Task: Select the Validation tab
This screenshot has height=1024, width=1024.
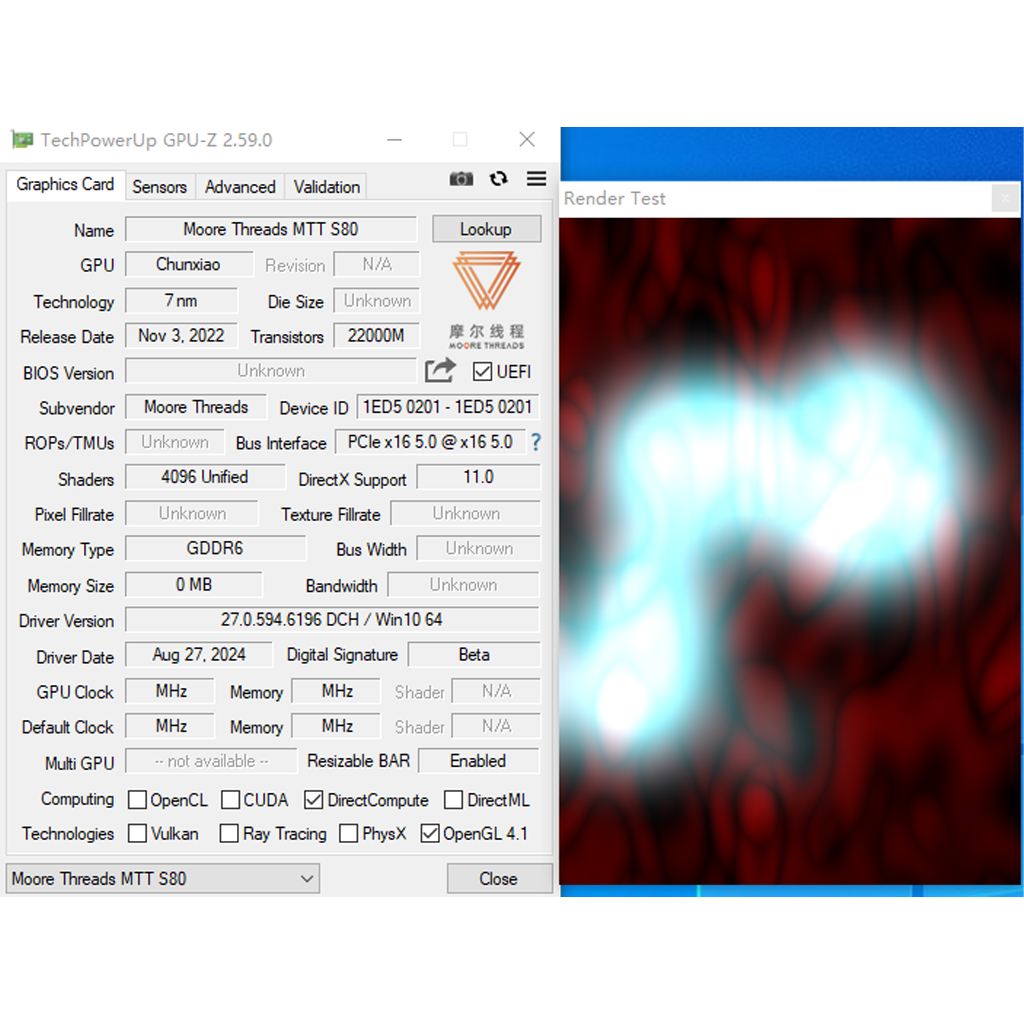Action: [x=326, y=187]
